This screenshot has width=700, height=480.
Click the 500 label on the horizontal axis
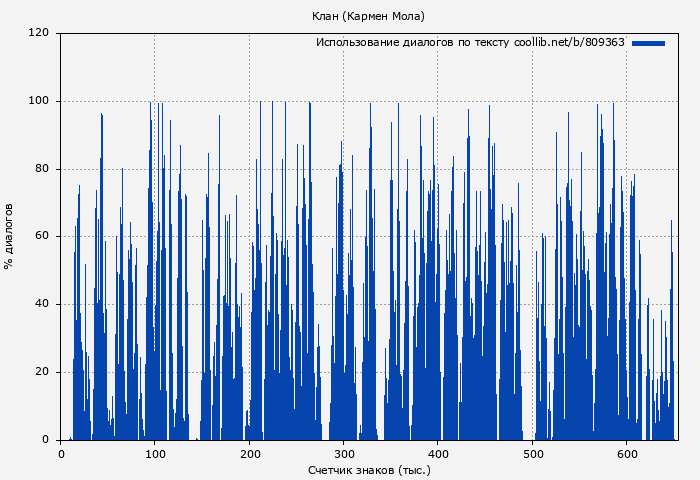532,454
